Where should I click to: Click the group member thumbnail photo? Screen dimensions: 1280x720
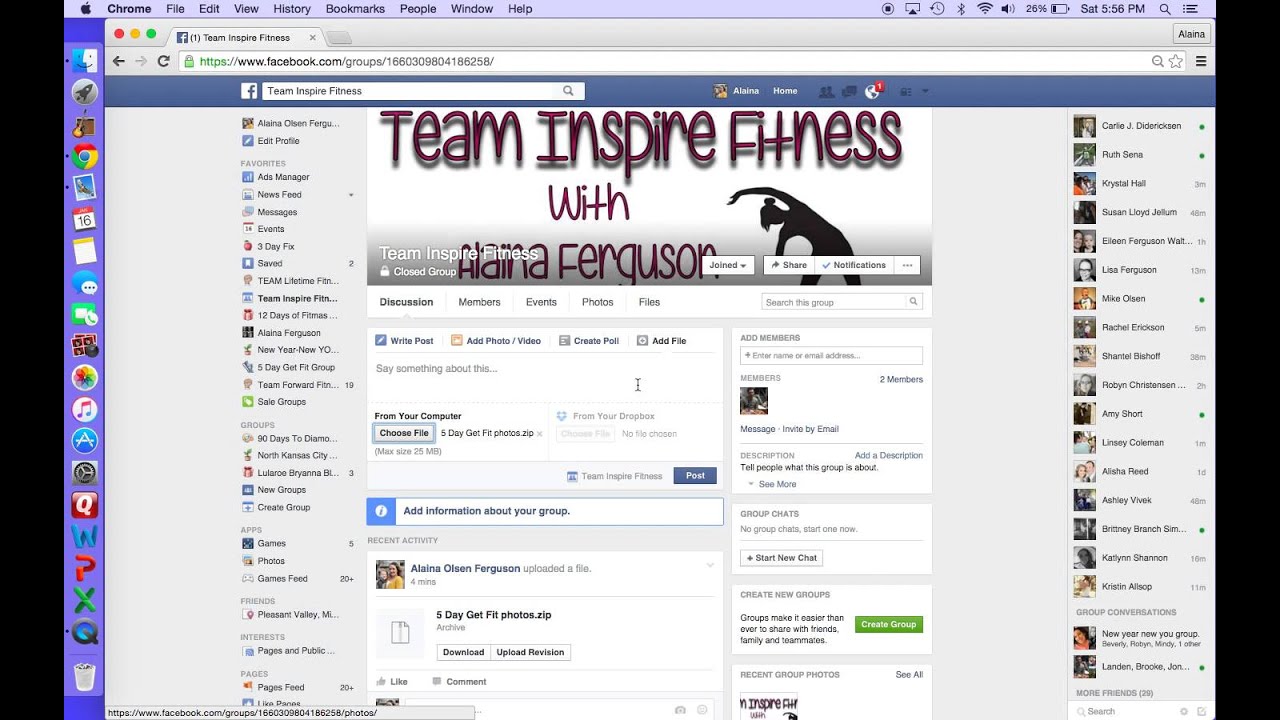pyautogui.click(x=754, y=401)
